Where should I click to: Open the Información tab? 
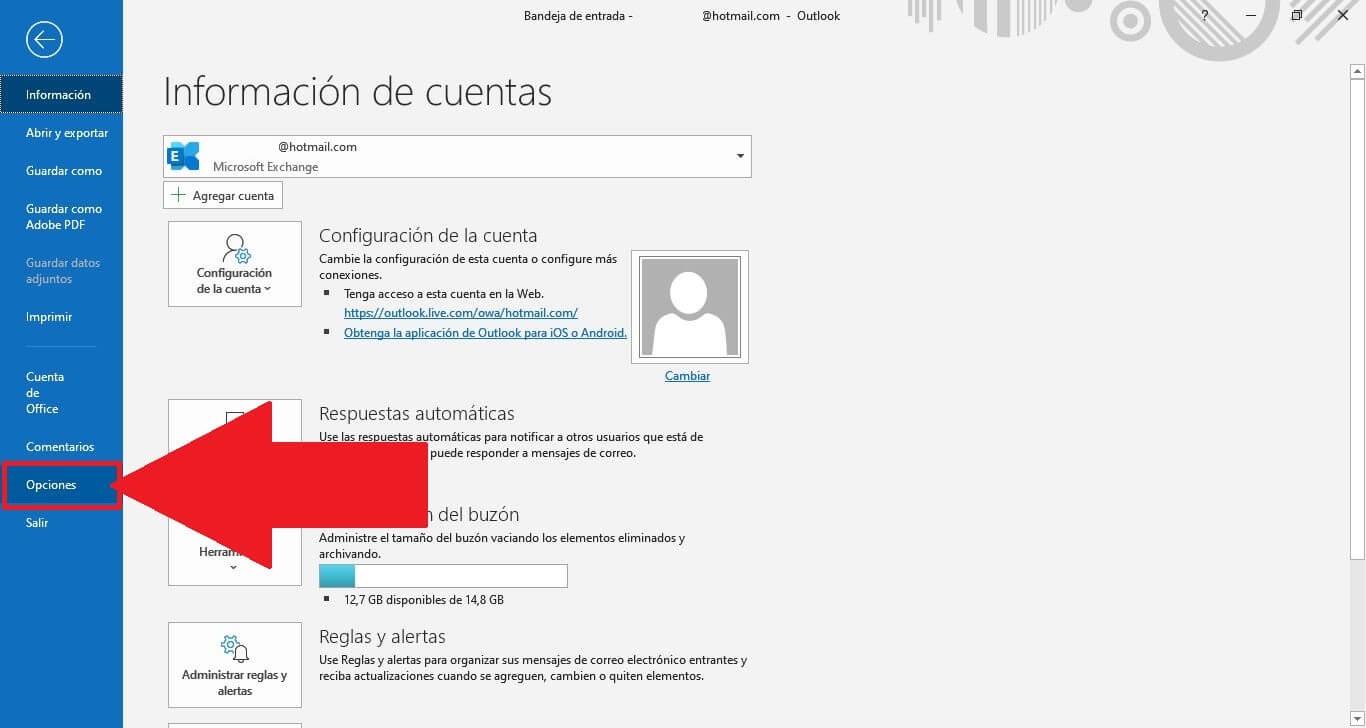(61, 95)
